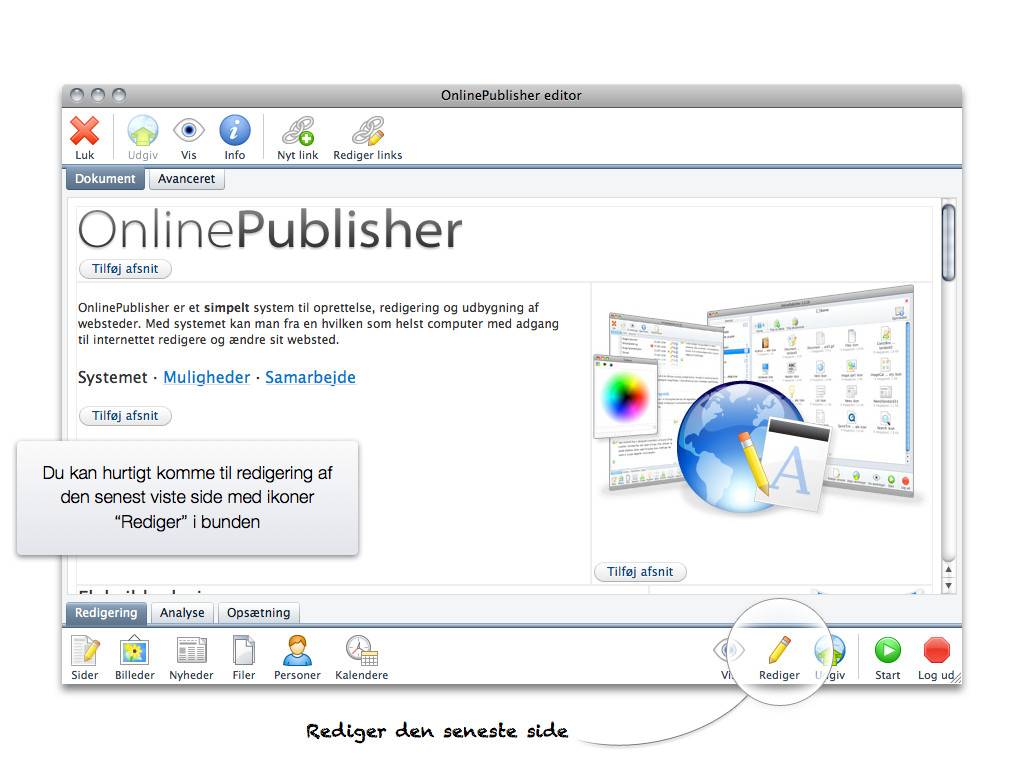Open the Billeder images section
1024x768 pixels.
[135, 652]
